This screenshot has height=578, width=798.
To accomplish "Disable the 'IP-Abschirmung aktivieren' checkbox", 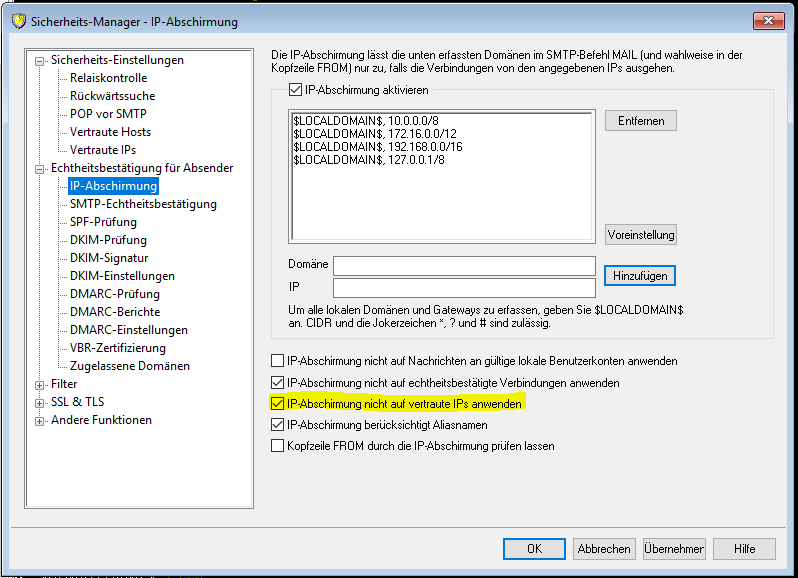I will click(295, 90).
